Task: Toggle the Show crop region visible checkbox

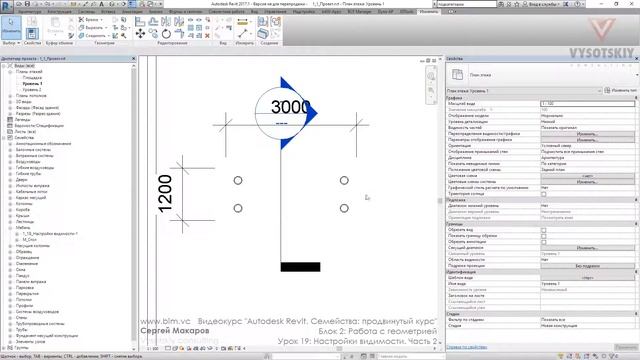Action: pos(544,236)
